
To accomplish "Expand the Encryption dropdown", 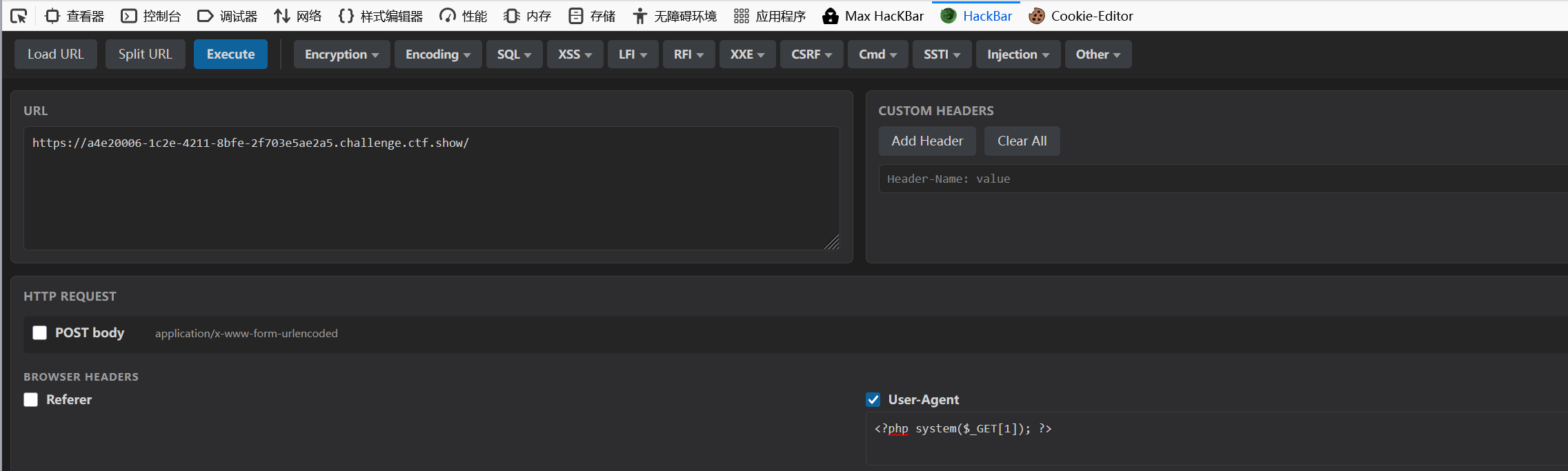I will coord(341,54).
